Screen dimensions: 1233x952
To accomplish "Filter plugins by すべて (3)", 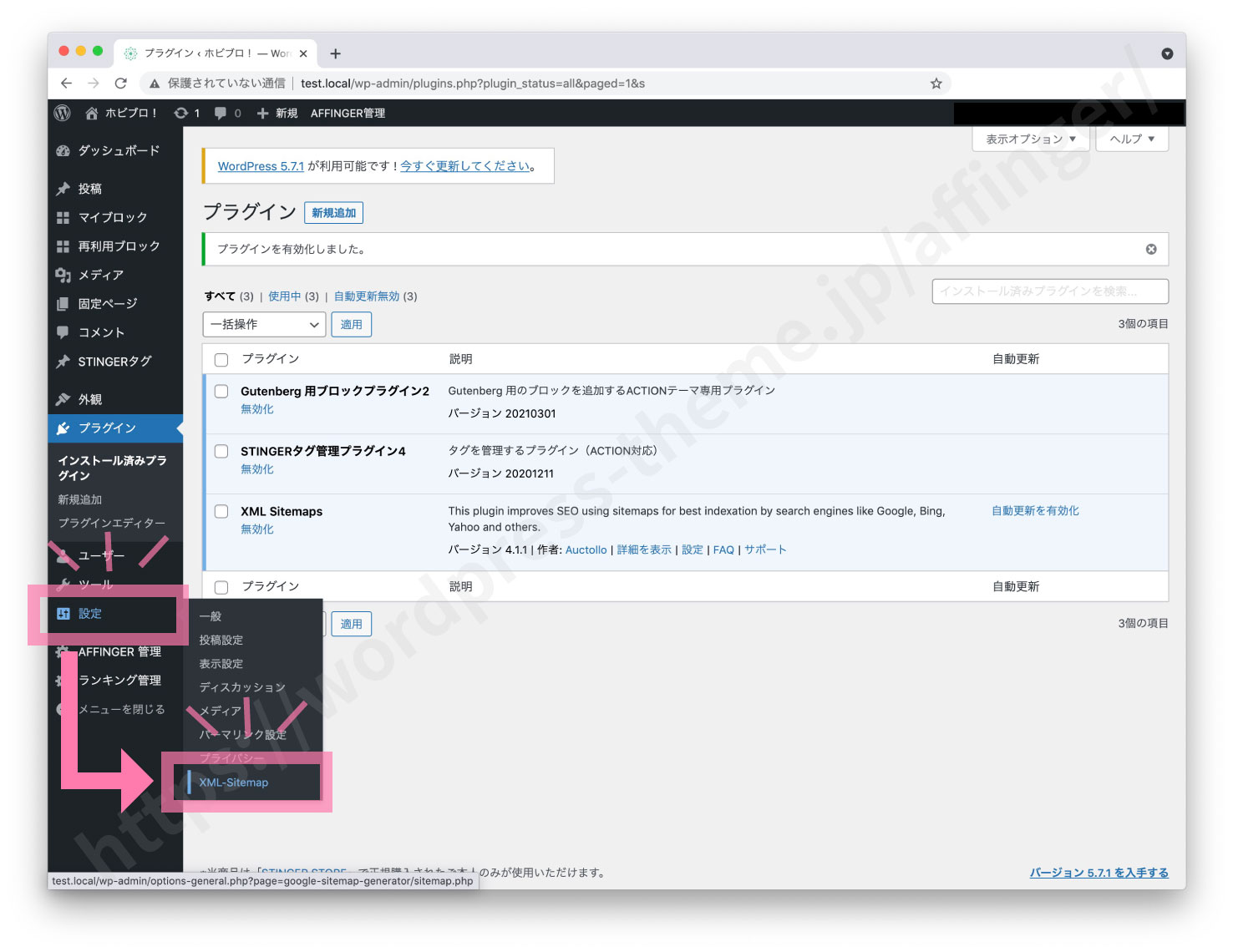I will [x=229, y=296].
